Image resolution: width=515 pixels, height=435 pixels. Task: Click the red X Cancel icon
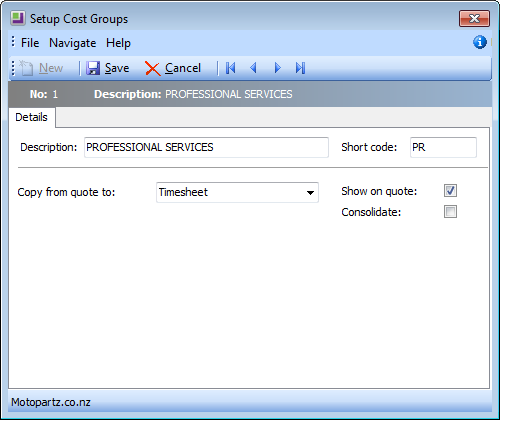(x=153, y=69)
